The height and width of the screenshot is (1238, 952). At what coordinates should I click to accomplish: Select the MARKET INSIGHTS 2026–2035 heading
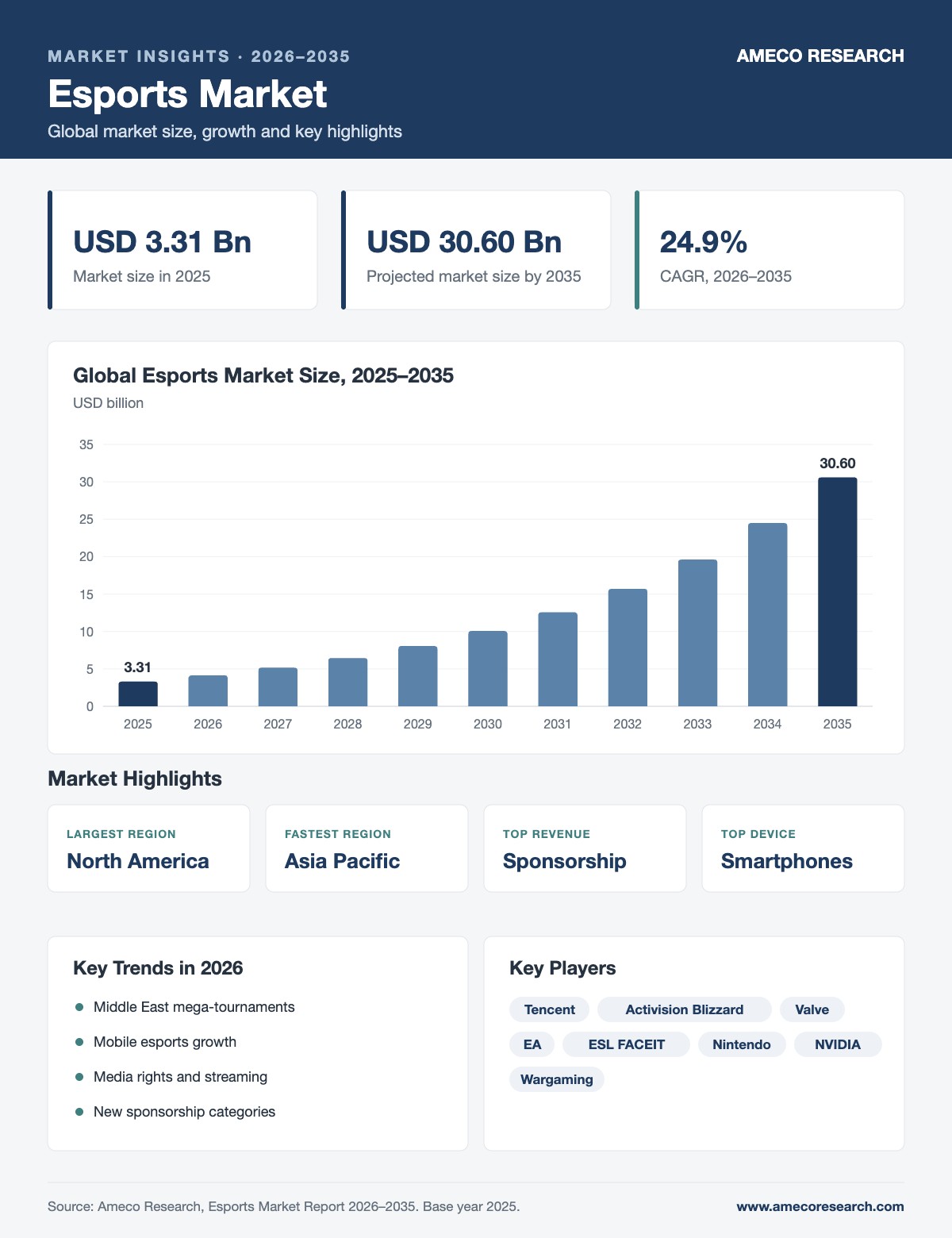click(199, 56)
